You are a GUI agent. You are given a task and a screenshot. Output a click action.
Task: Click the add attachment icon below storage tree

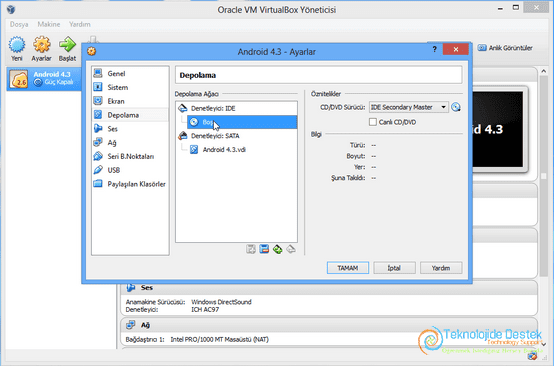(x=251, y=249)
